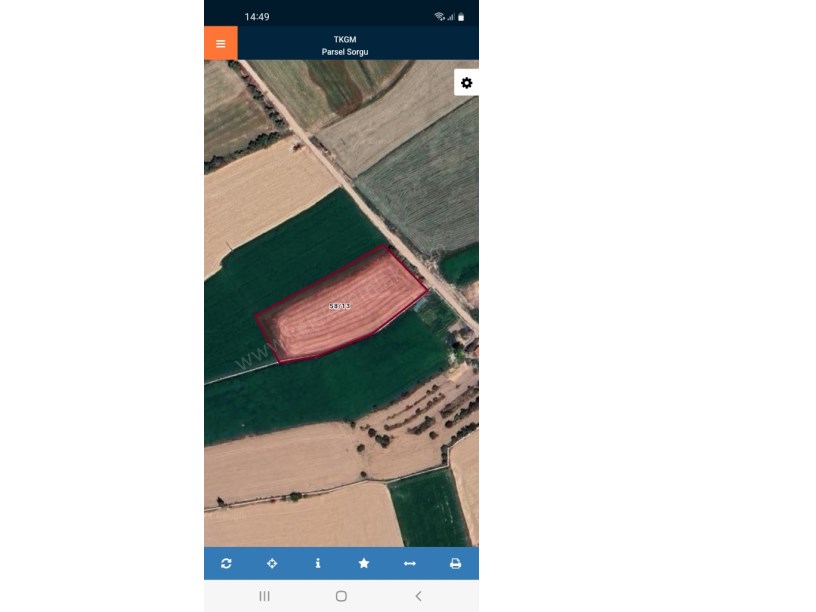Show parcel details with info icon
This screenshot has height=612, width=816.
318,563
